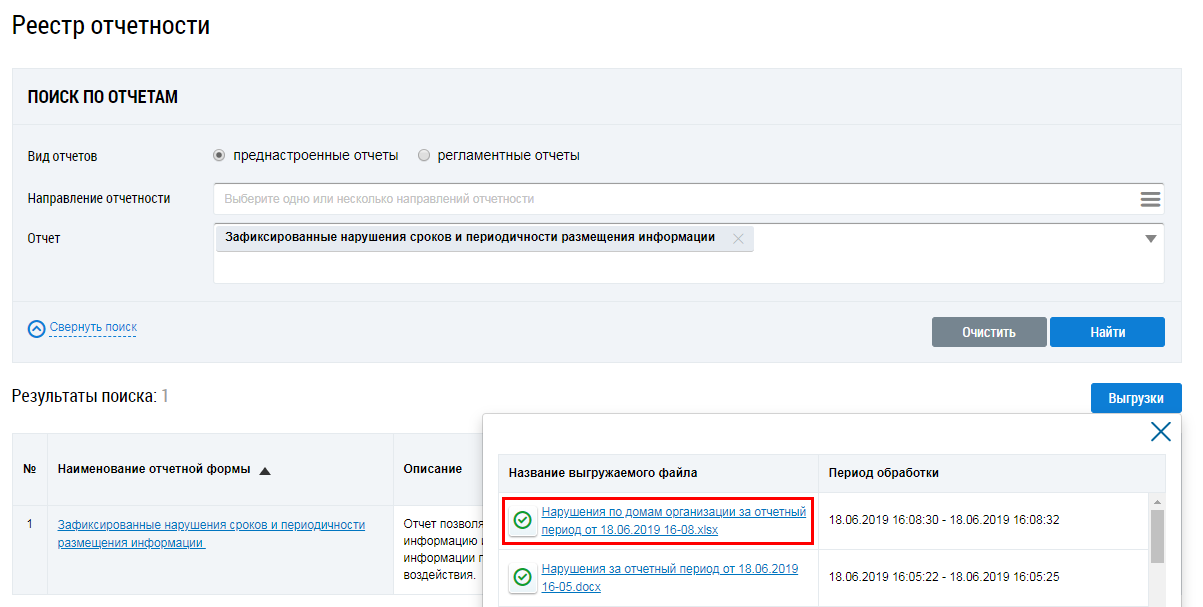
Task: Open the Выгрузки panel button
Action: click(x=1136, y=398)
